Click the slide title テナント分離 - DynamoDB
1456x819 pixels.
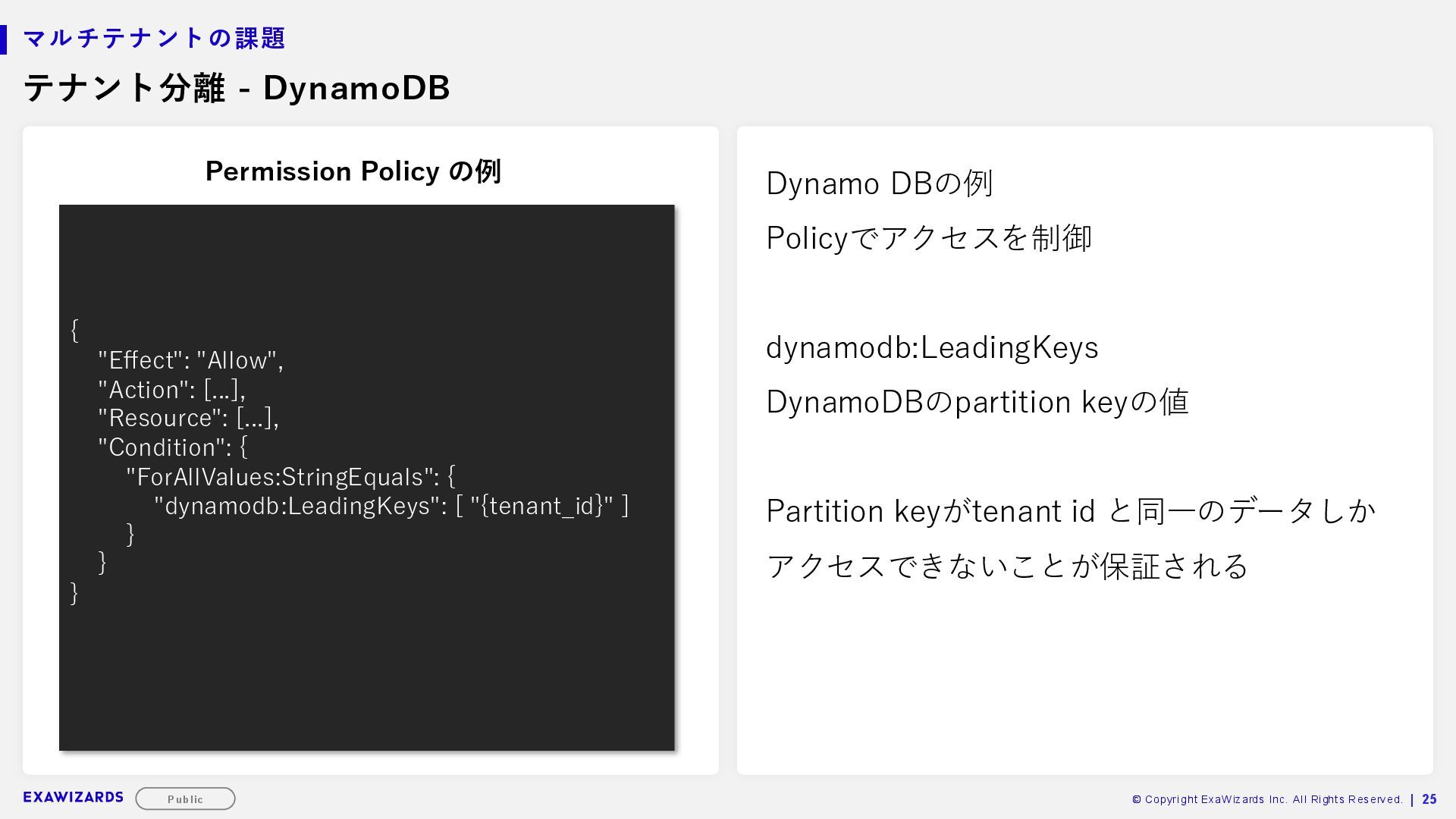(237, 88)
